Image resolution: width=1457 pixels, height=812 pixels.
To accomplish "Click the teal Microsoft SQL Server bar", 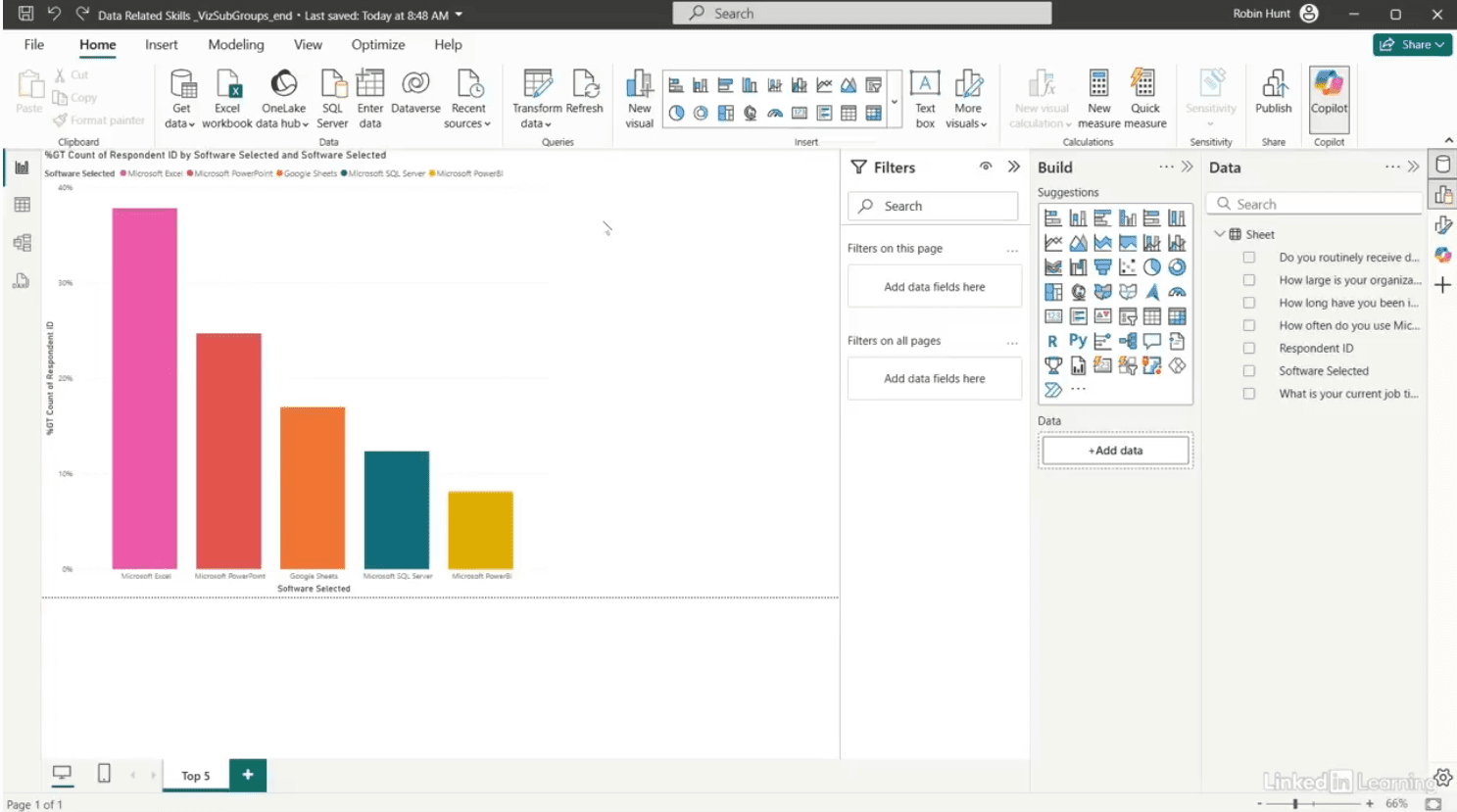I will click(x=397, y=509).
